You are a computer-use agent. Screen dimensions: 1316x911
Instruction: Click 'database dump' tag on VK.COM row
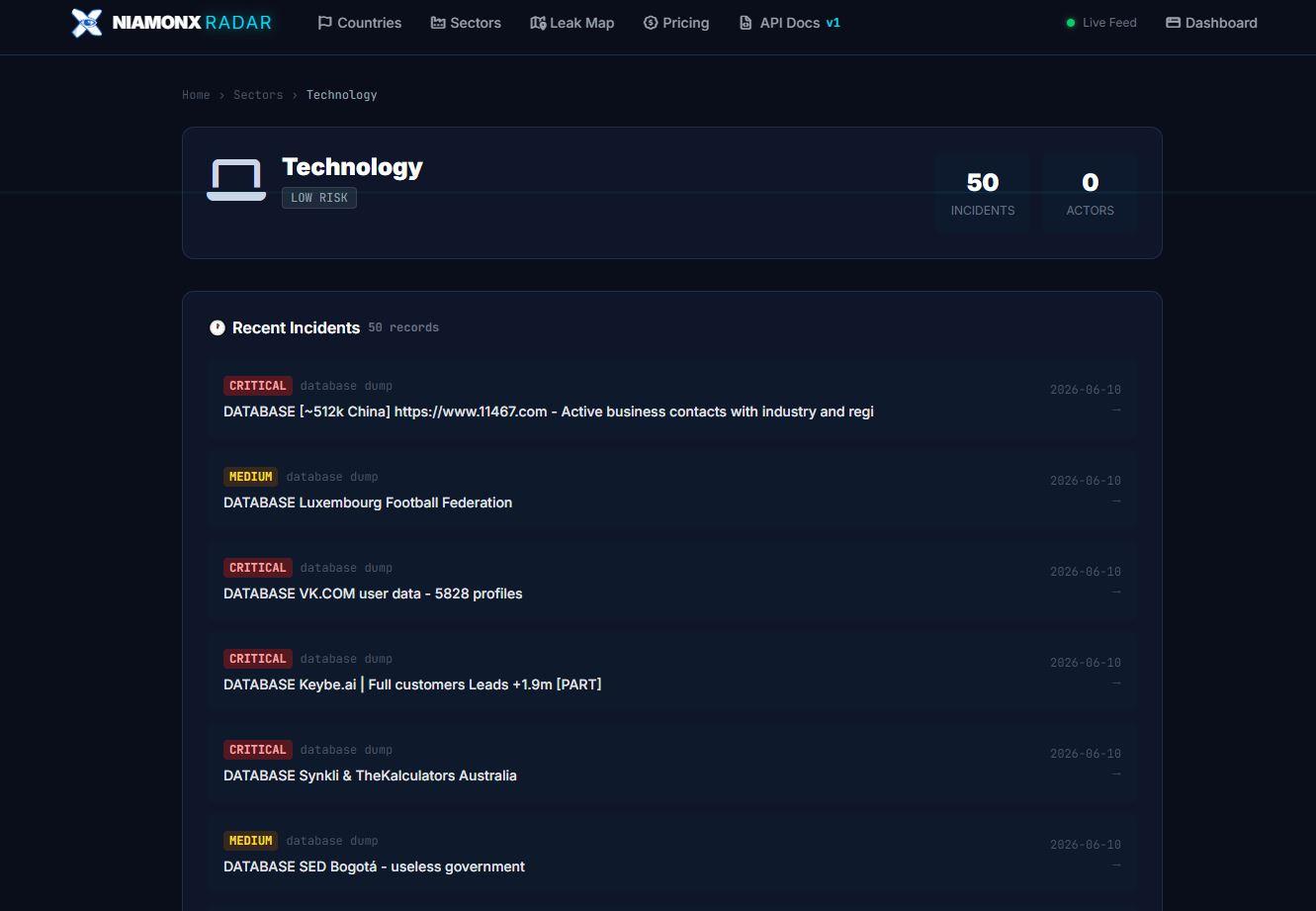pyautogui.click(x=346, y=568)
